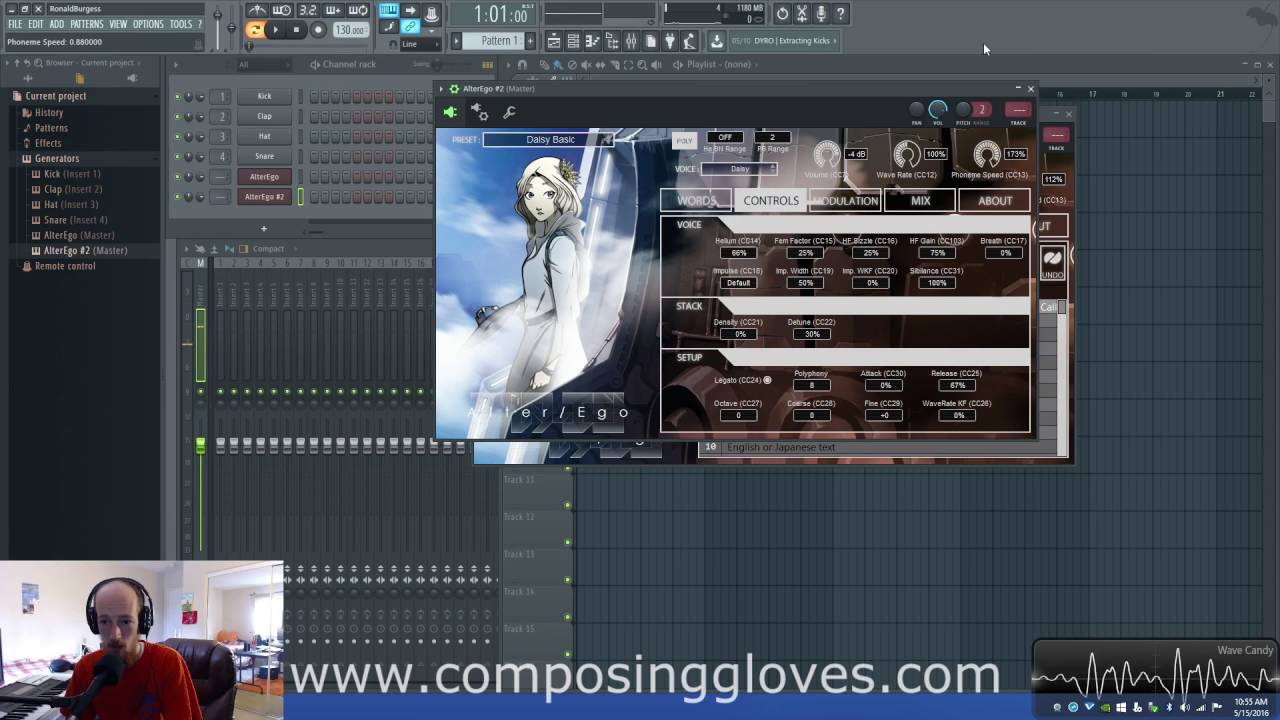Select AlterEgo #2 (Master) in browser
The height and width of the screenshot is (720, 1280).
point(85,250)
